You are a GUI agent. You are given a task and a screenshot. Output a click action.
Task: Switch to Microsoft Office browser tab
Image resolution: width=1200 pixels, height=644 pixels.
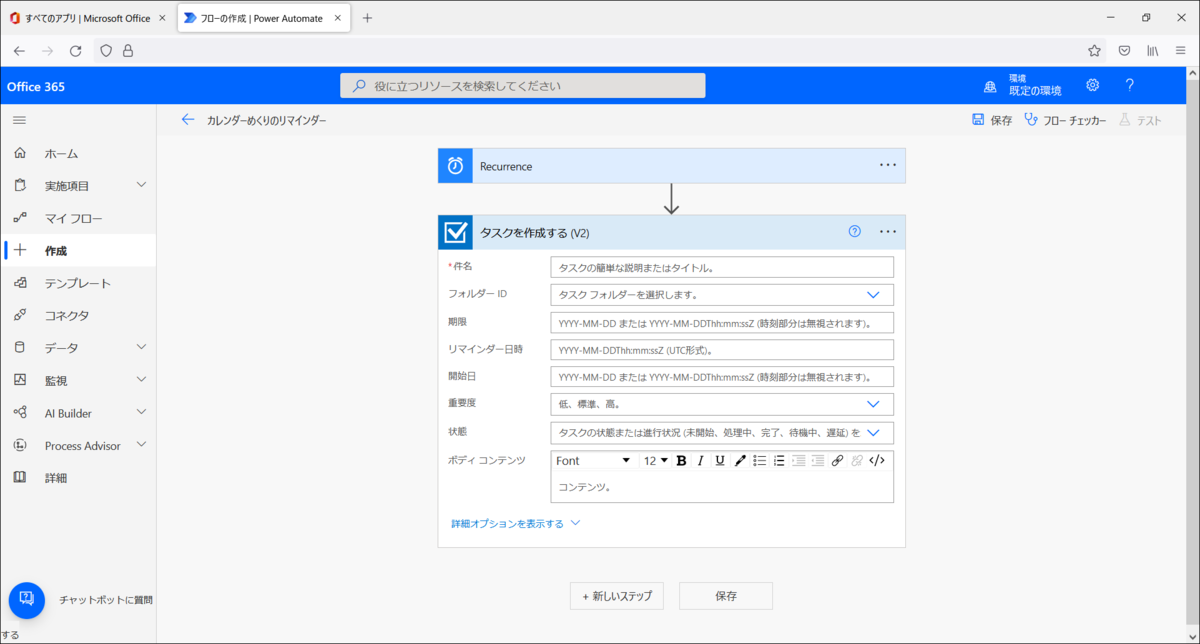point(88,18)
